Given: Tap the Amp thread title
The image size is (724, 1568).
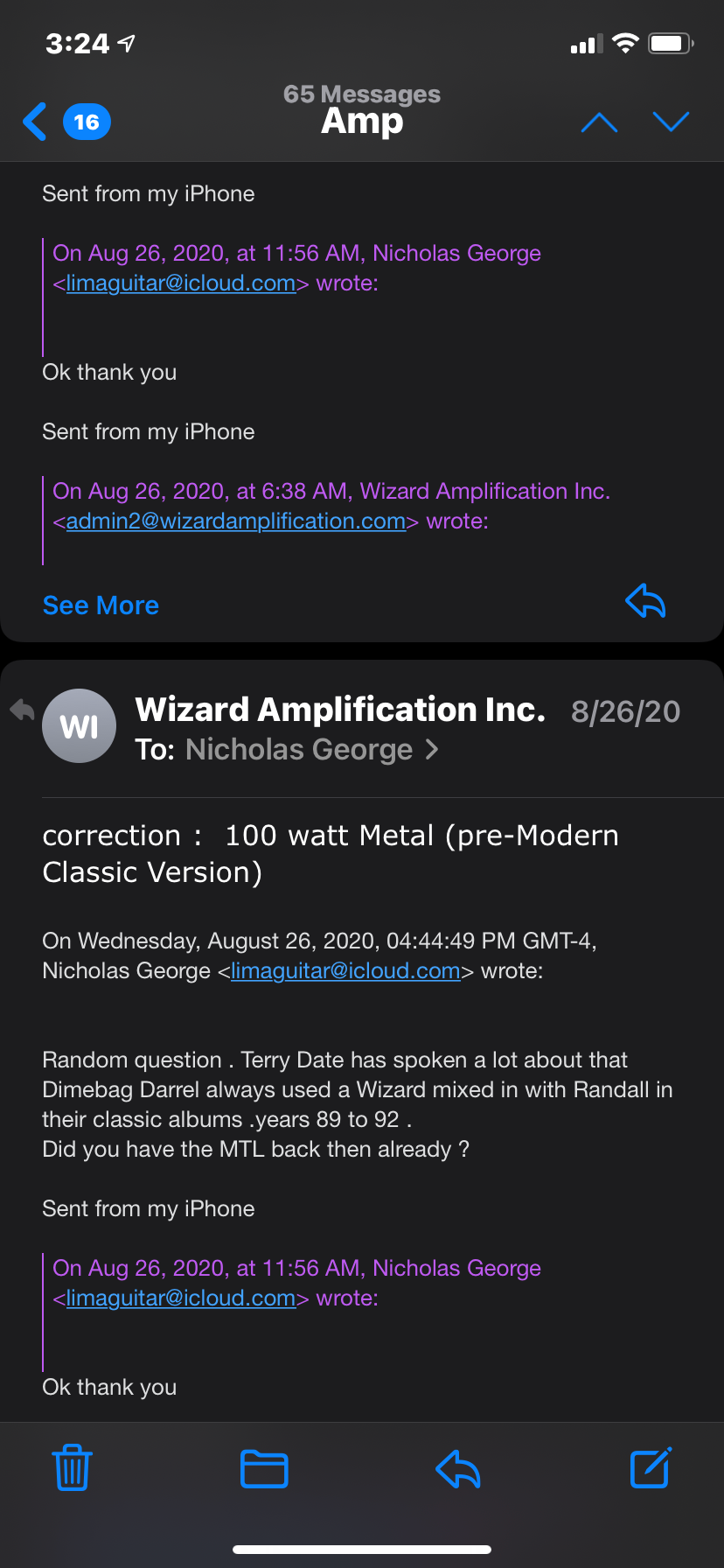Looking at the screenshot, I should (362, 121).
